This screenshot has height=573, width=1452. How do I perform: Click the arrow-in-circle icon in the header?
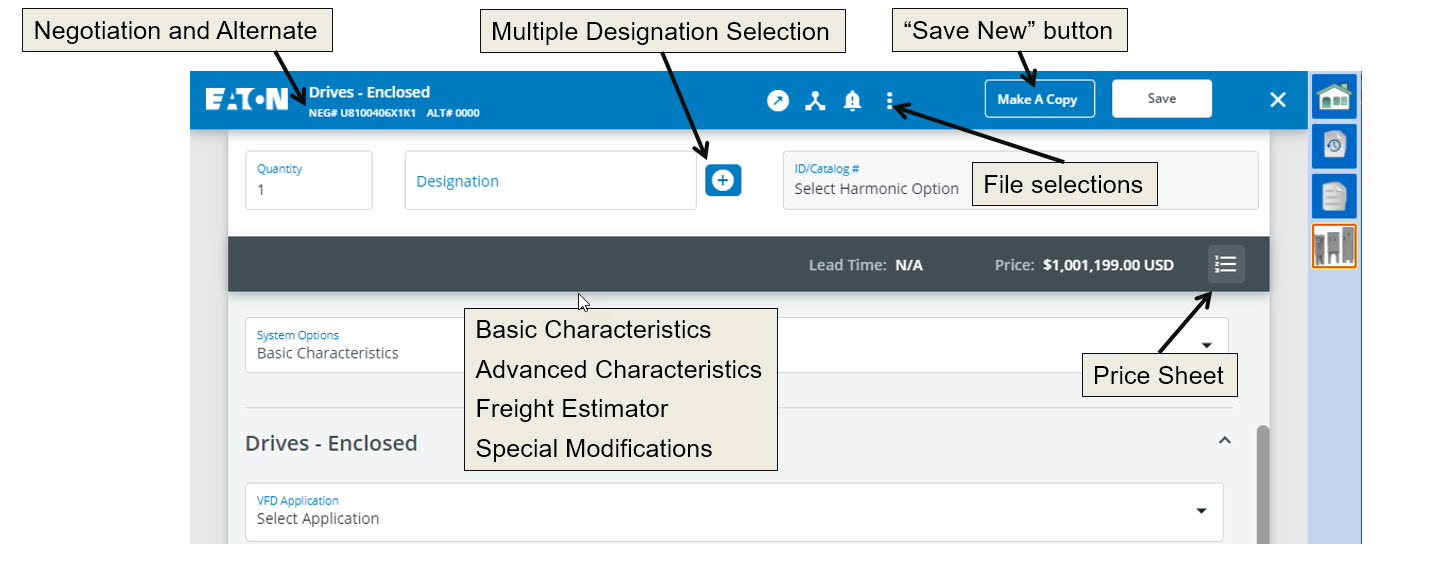[778, 100]
